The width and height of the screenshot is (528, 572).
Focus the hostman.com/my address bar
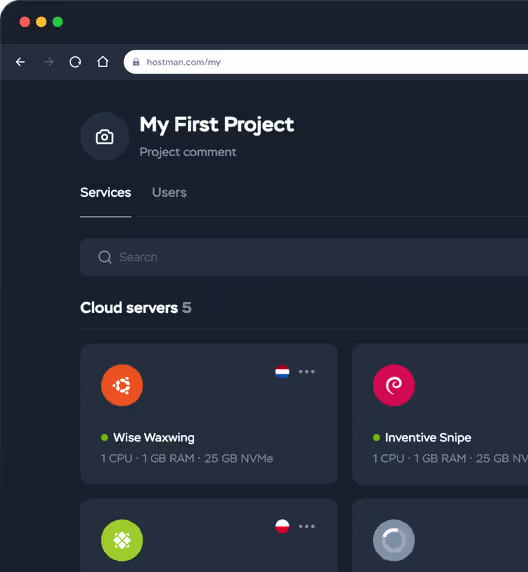tap(325, 62)
